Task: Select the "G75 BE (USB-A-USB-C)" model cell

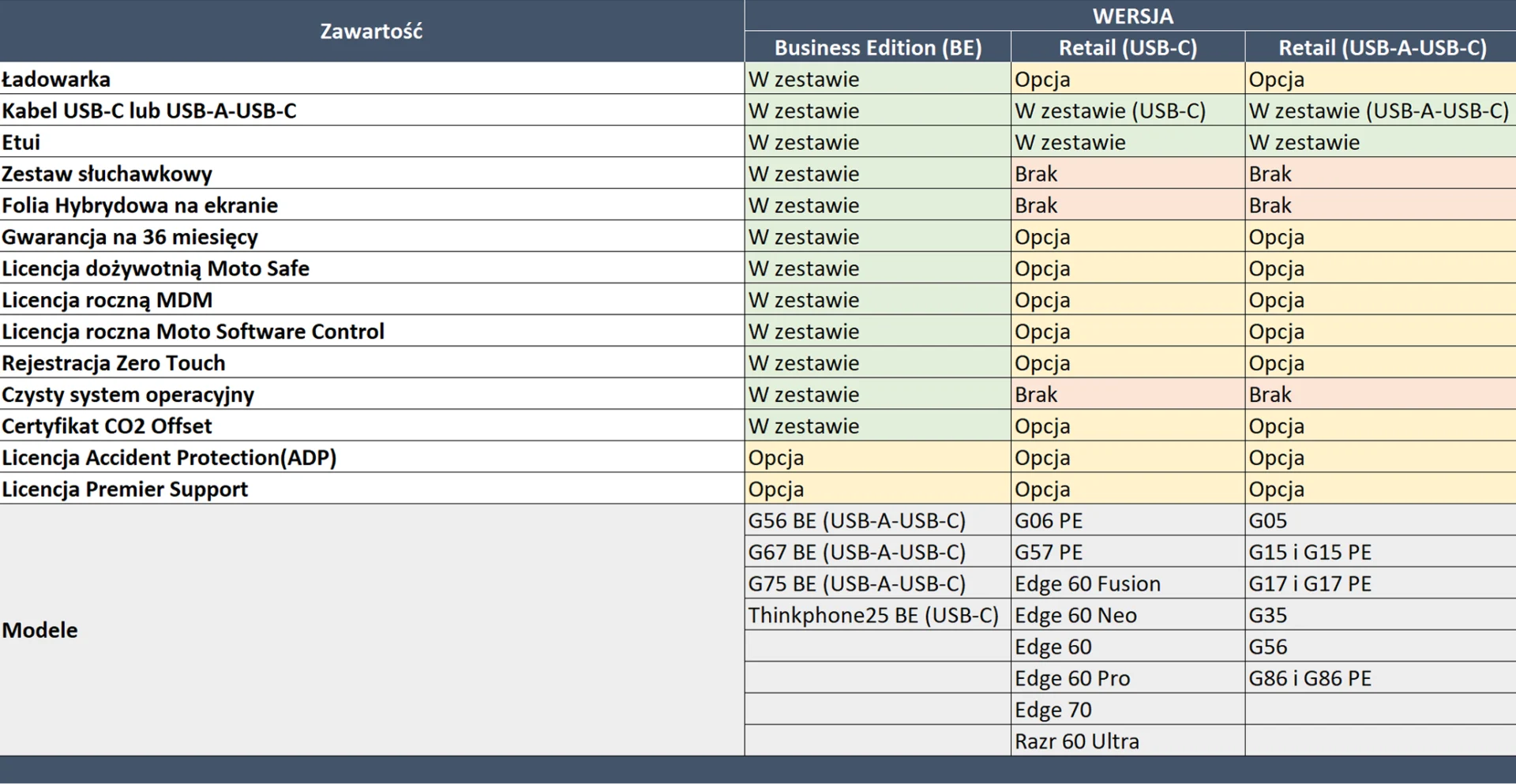Action: point(878,584)
